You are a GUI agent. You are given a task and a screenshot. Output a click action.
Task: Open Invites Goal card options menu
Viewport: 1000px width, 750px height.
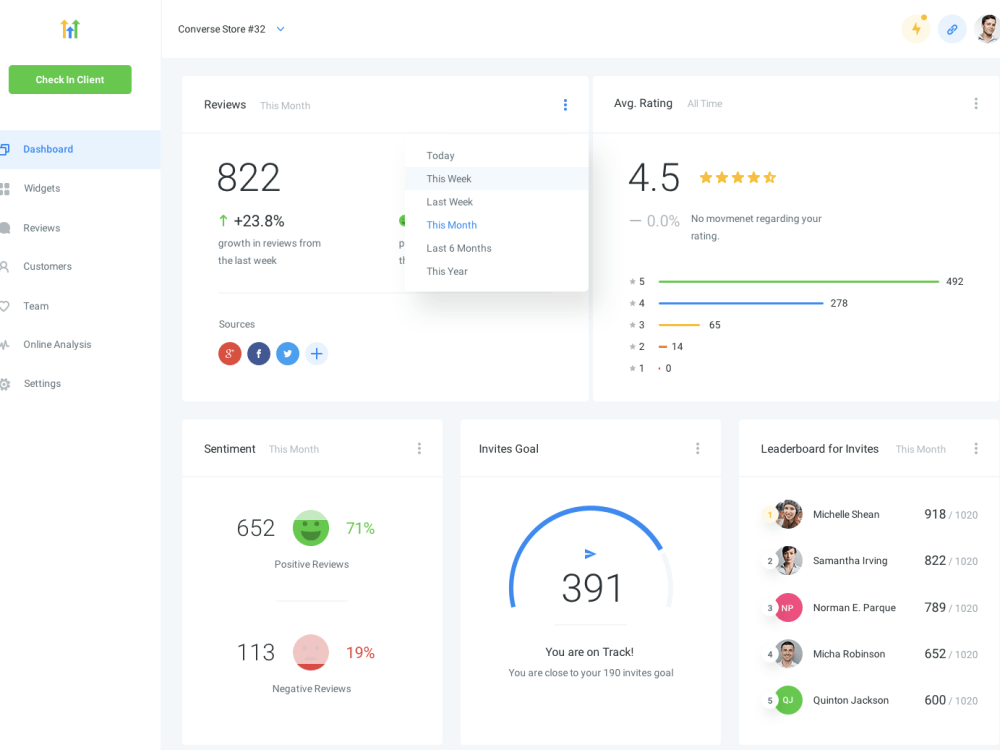click(x=698, y=448)
